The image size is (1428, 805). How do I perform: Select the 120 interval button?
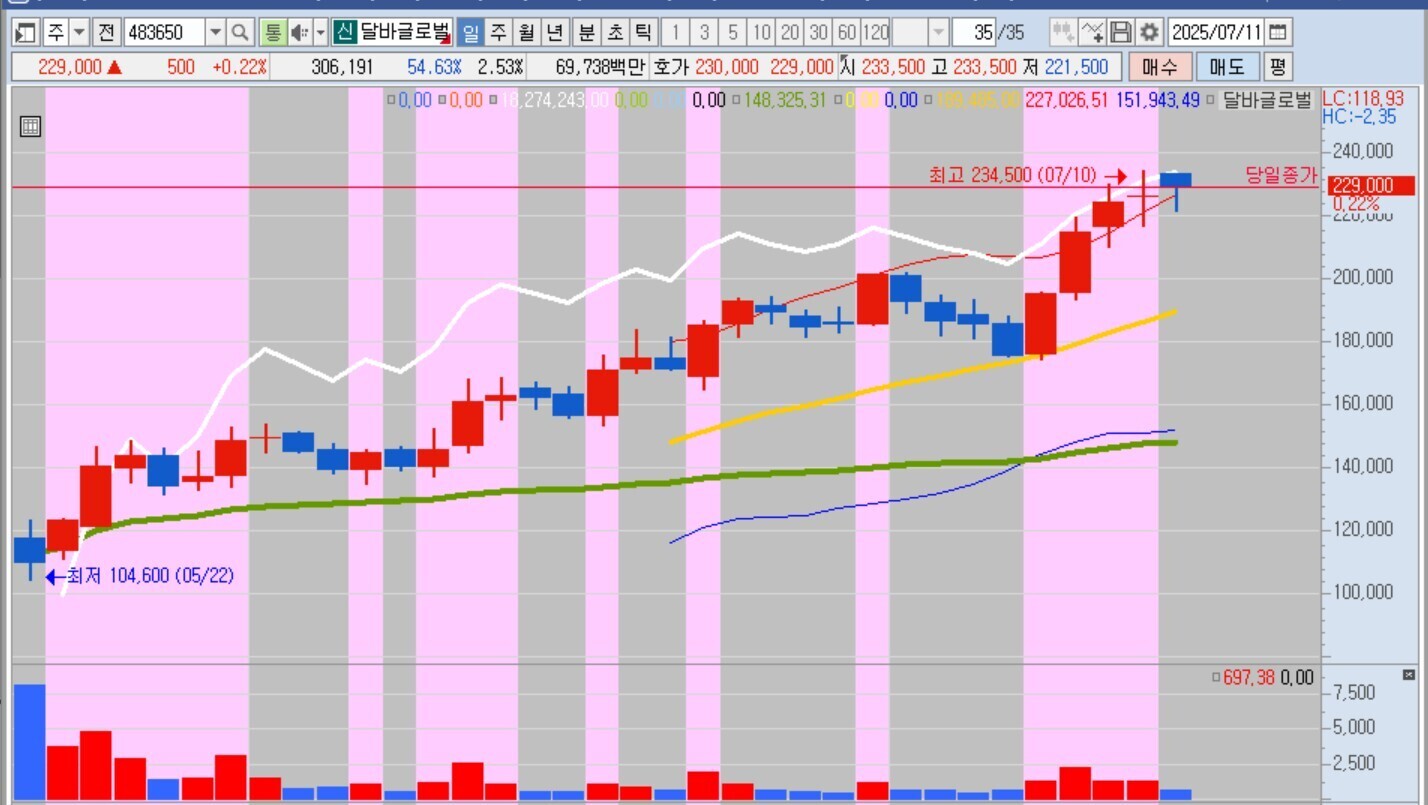coord(876,32)
